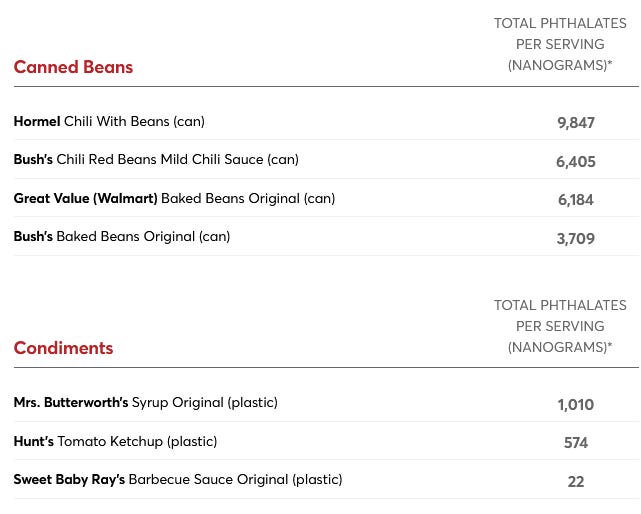
Task: Select the Hormel Chili With Beans row
Action: [x=326, y=121]
